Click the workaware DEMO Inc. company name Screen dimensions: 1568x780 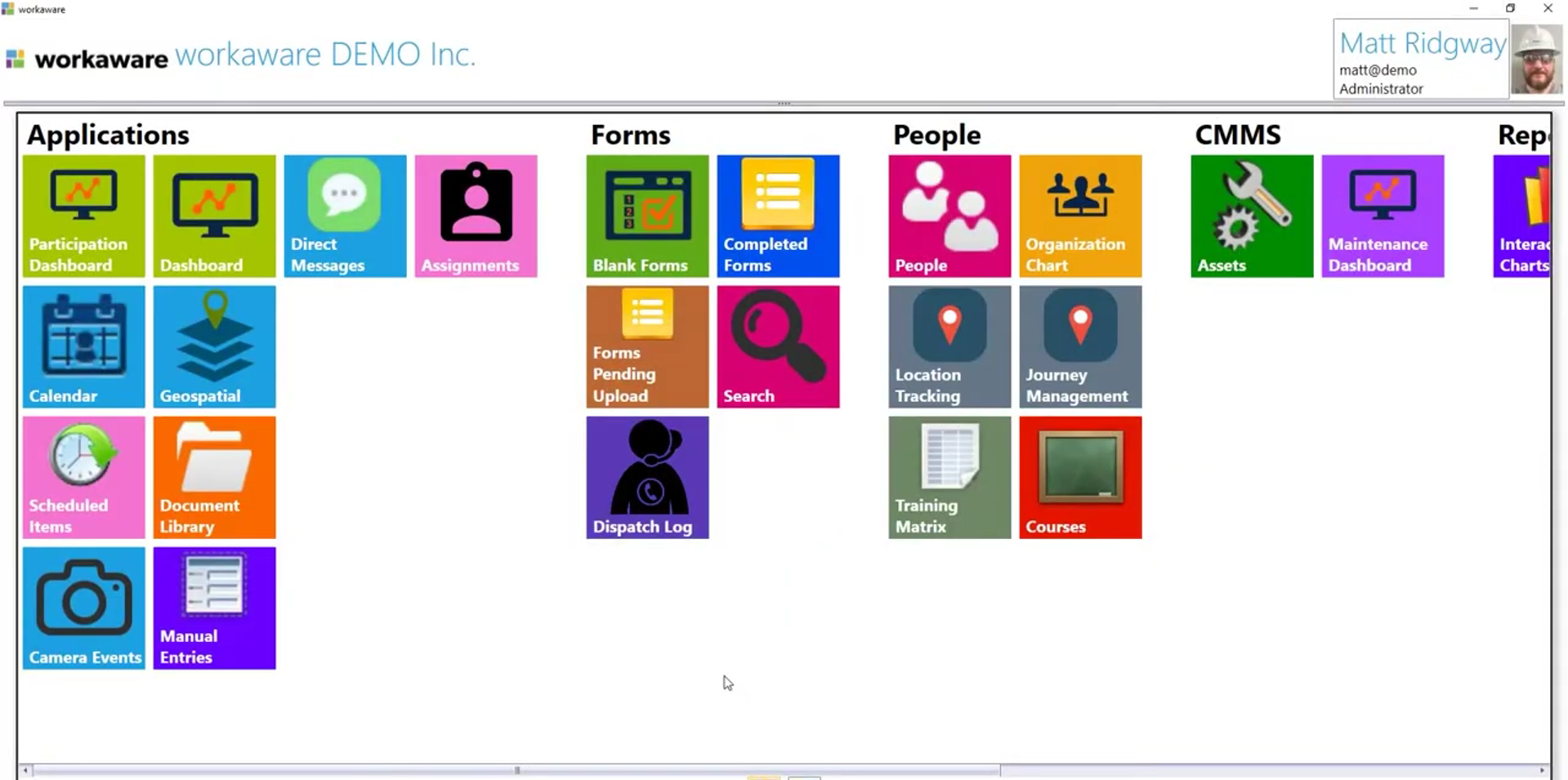(x=325, y=55)
